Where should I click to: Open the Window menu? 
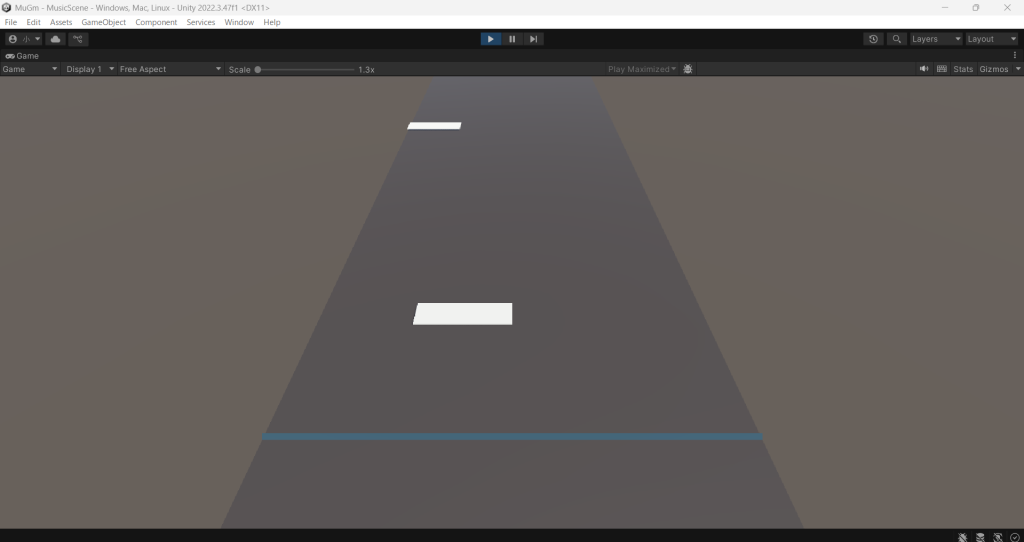(x=239, y=22)
